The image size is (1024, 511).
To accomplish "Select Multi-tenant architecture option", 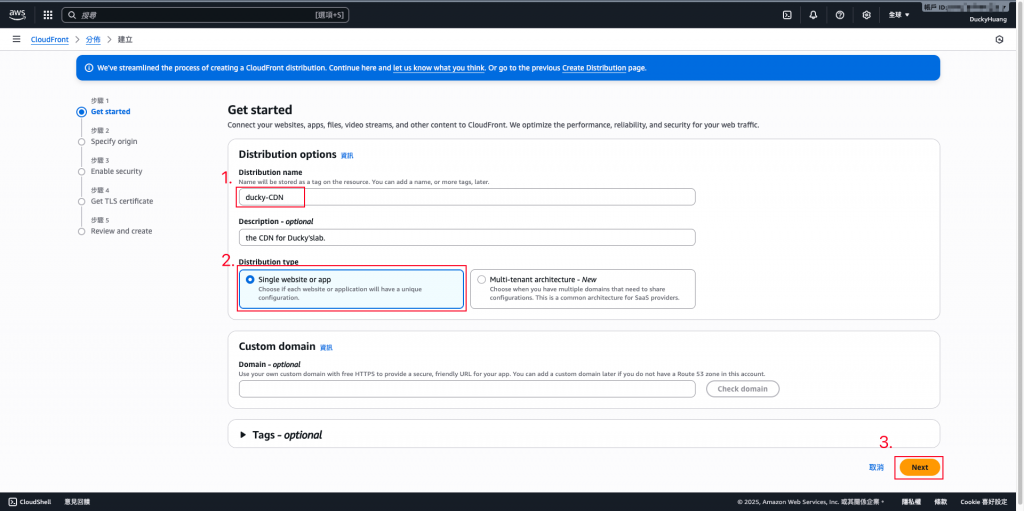I will (583, 288).
